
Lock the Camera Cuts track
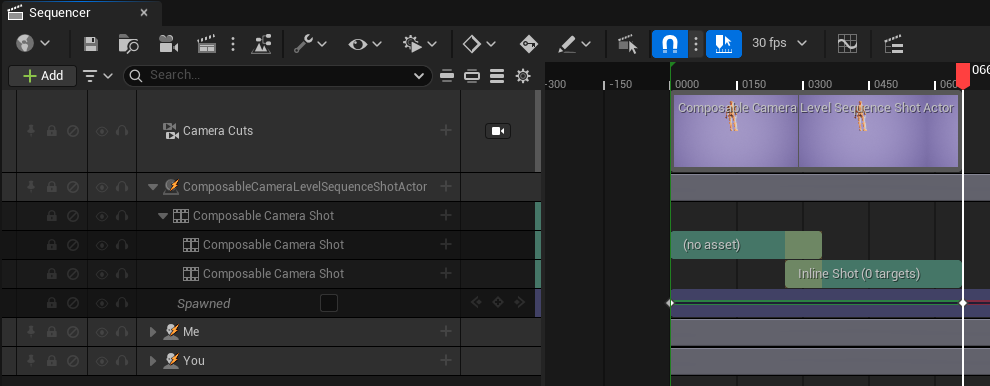click(52, 131)
